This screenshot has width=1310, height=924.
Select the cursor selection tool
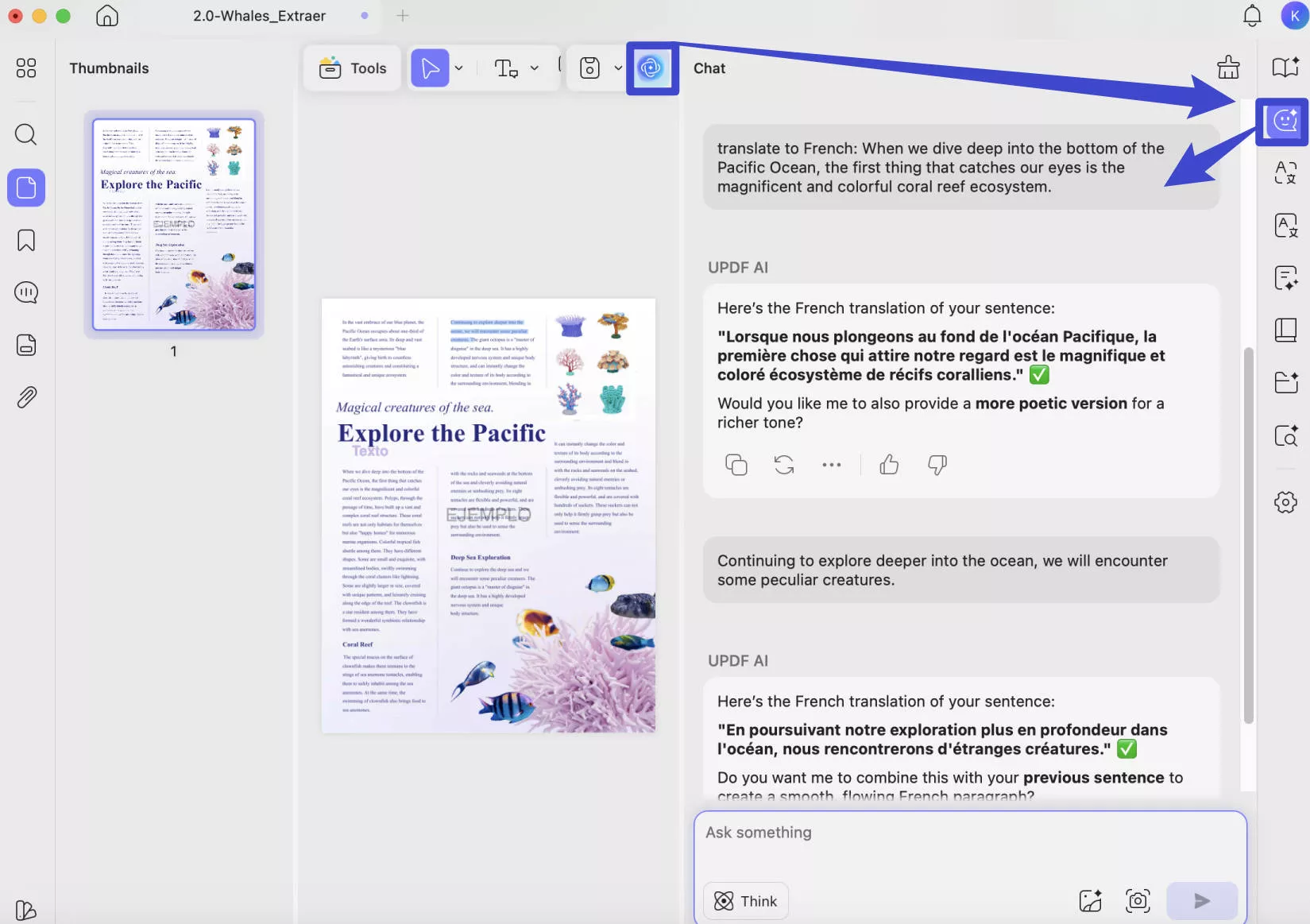coord(430,68)
